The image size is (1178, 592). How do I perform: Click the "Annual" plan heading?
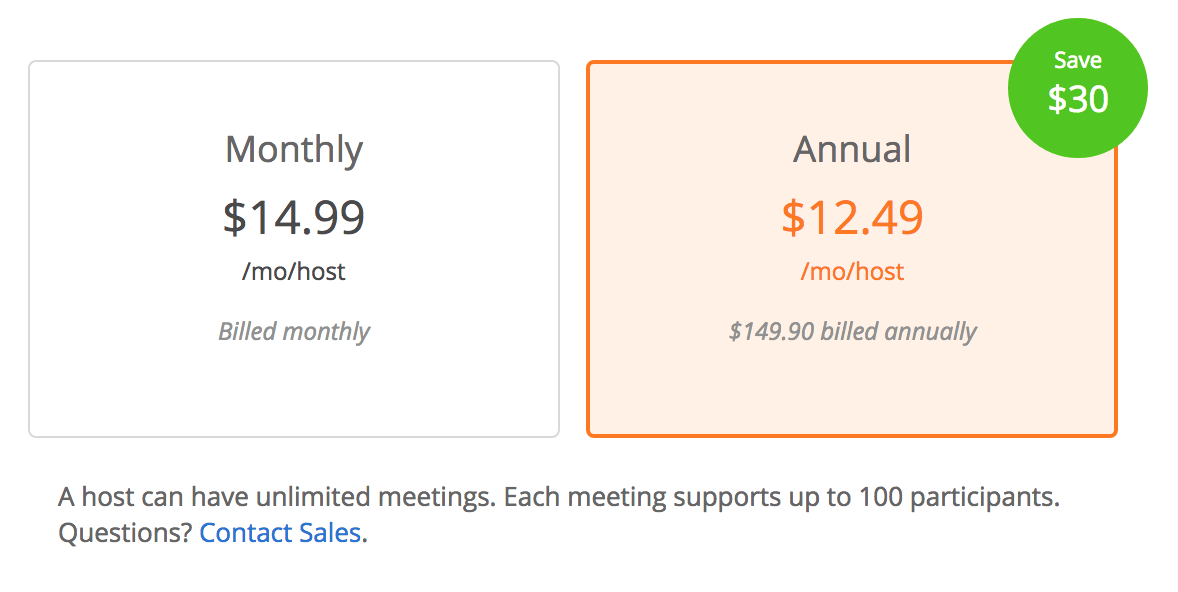pyautogui.click(x=852, y=149)
